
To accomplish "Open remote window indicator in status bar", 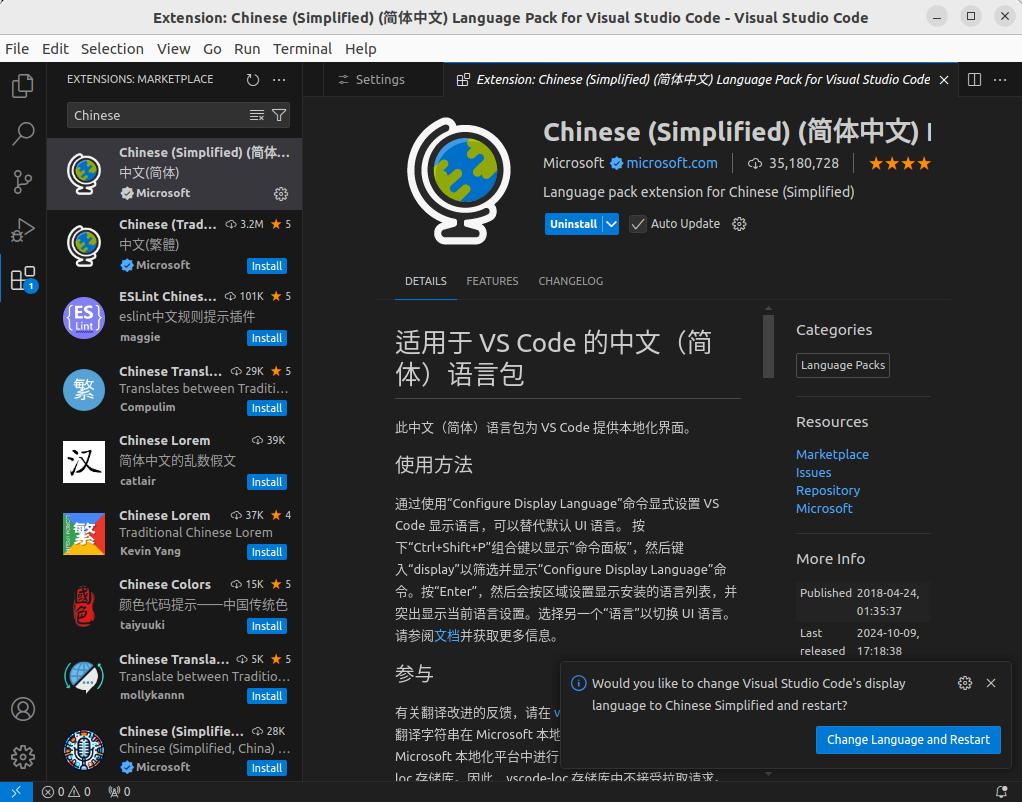I will click(16, 792).
